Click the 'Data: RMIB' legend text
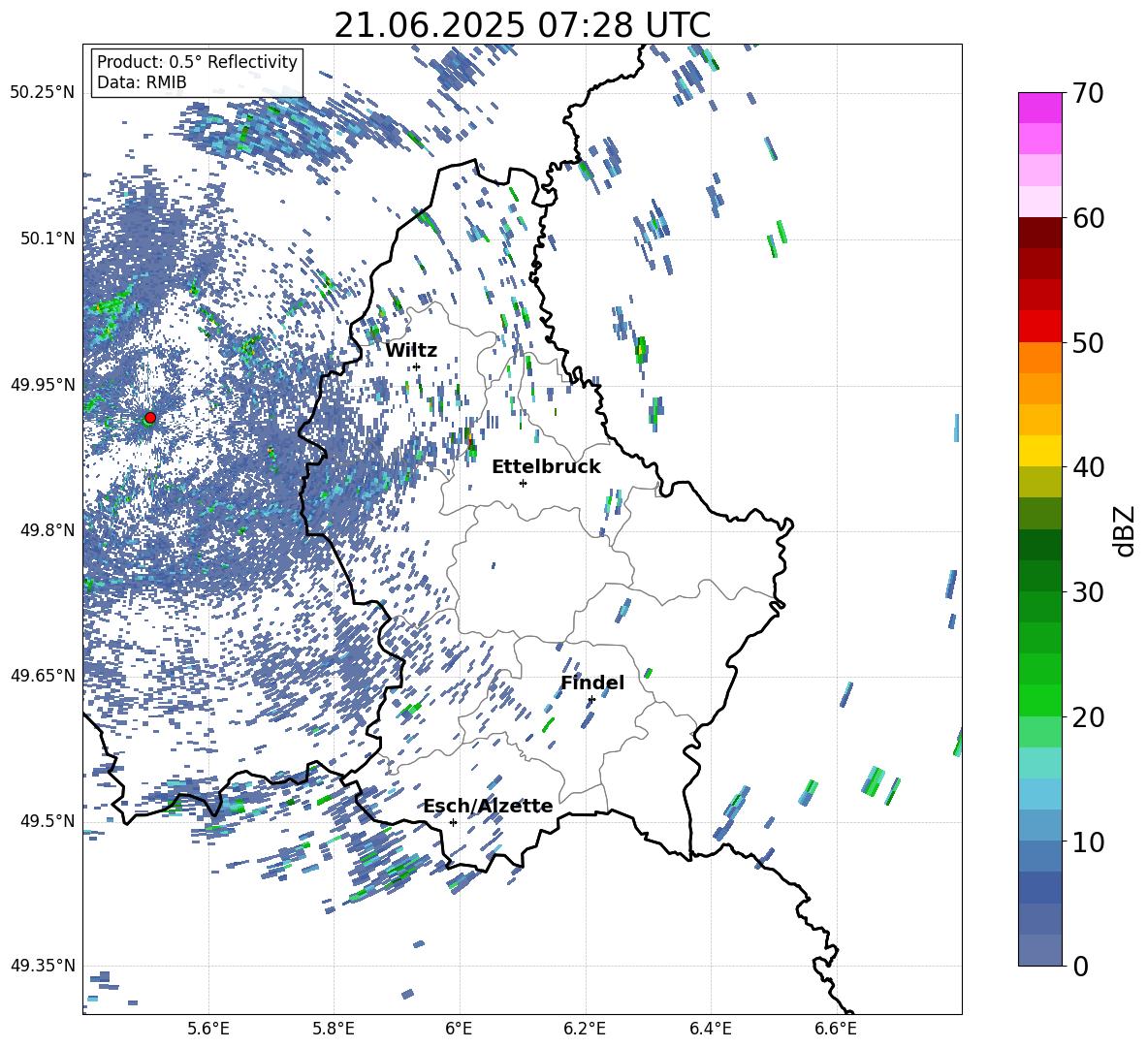This screenshot has height=1048, width=1148. point(142,82)
